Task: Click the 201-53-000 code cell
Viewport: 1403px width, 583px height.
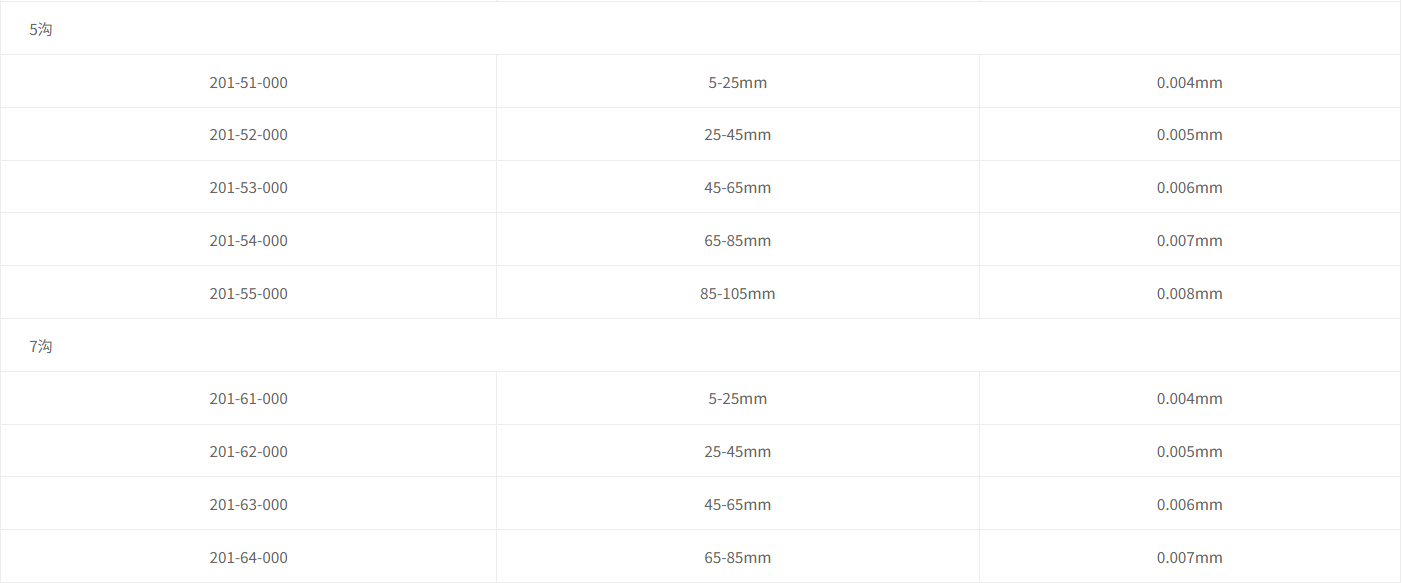Action: 248,188
